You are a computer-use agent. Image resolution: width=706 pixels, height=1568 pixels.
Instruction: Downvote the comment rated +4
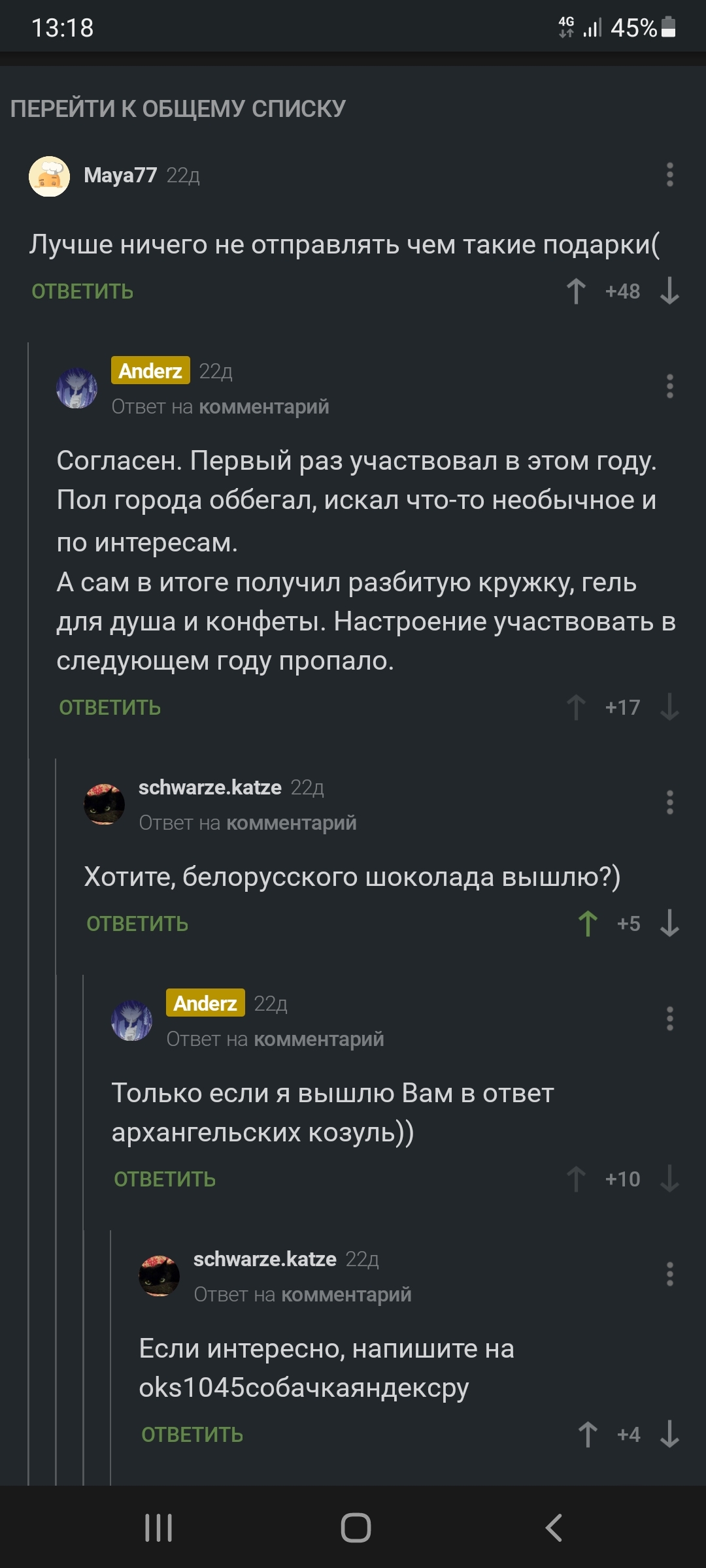tap(669, 1435)
